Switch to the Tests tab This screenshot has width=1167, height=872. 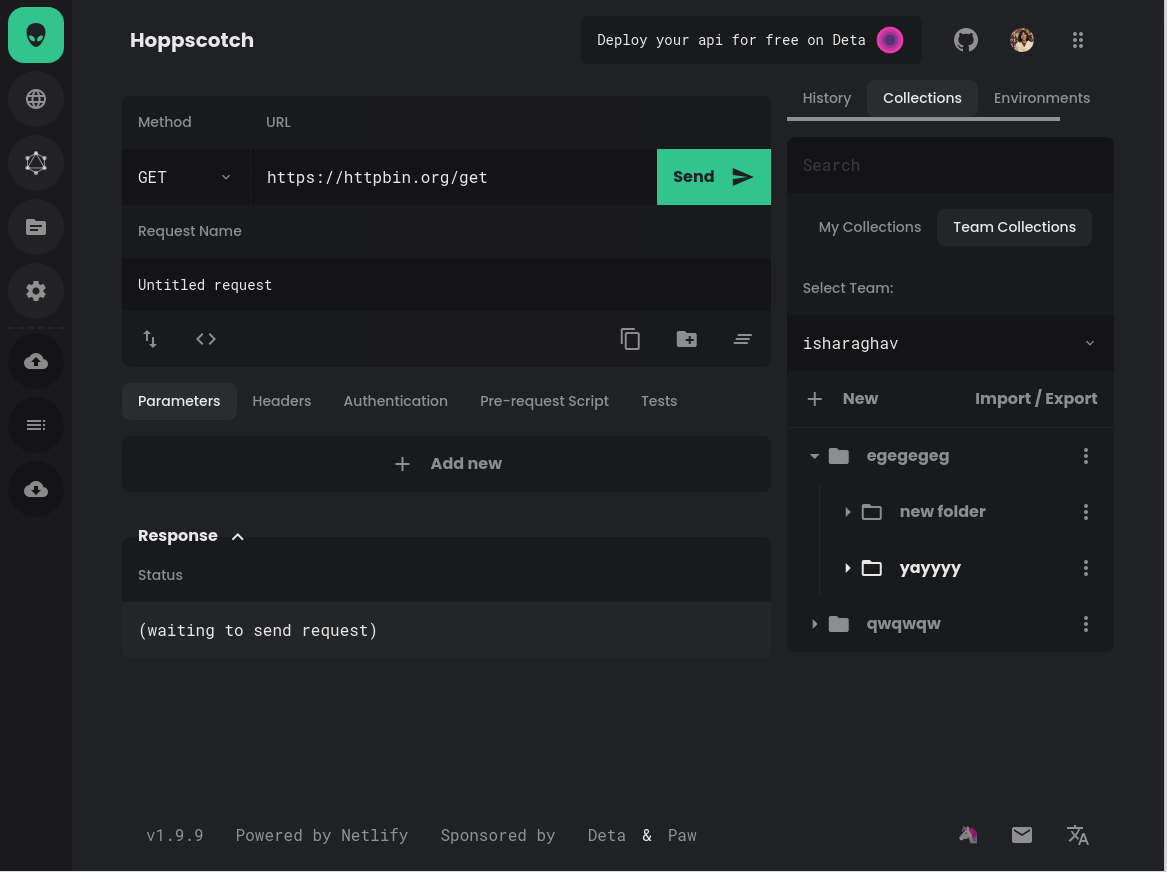point(659,401)
